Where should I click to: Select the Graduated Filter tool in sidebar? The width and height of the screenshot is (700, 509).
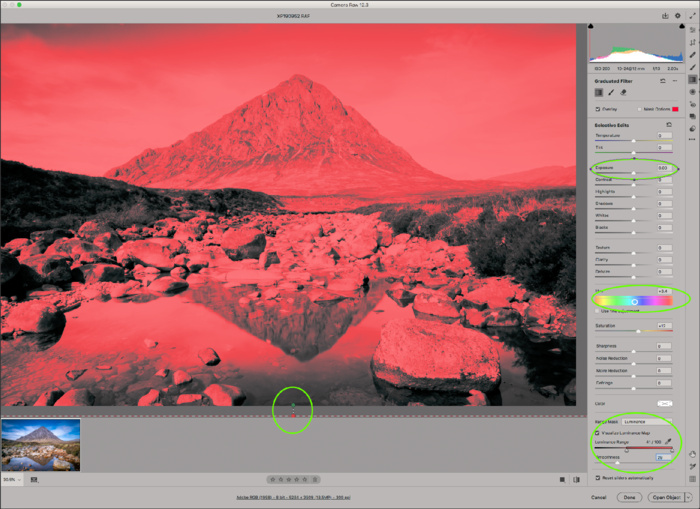click(692, 78)
